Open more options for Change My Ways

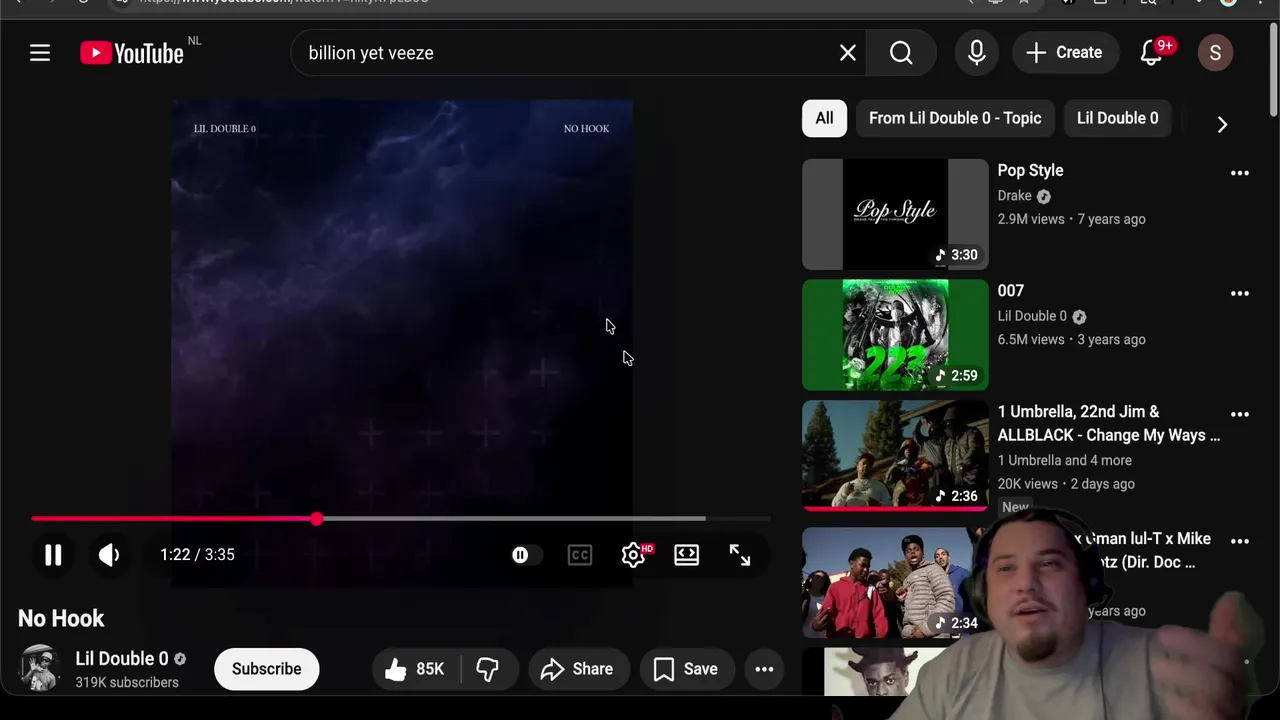click(1240, 414)
